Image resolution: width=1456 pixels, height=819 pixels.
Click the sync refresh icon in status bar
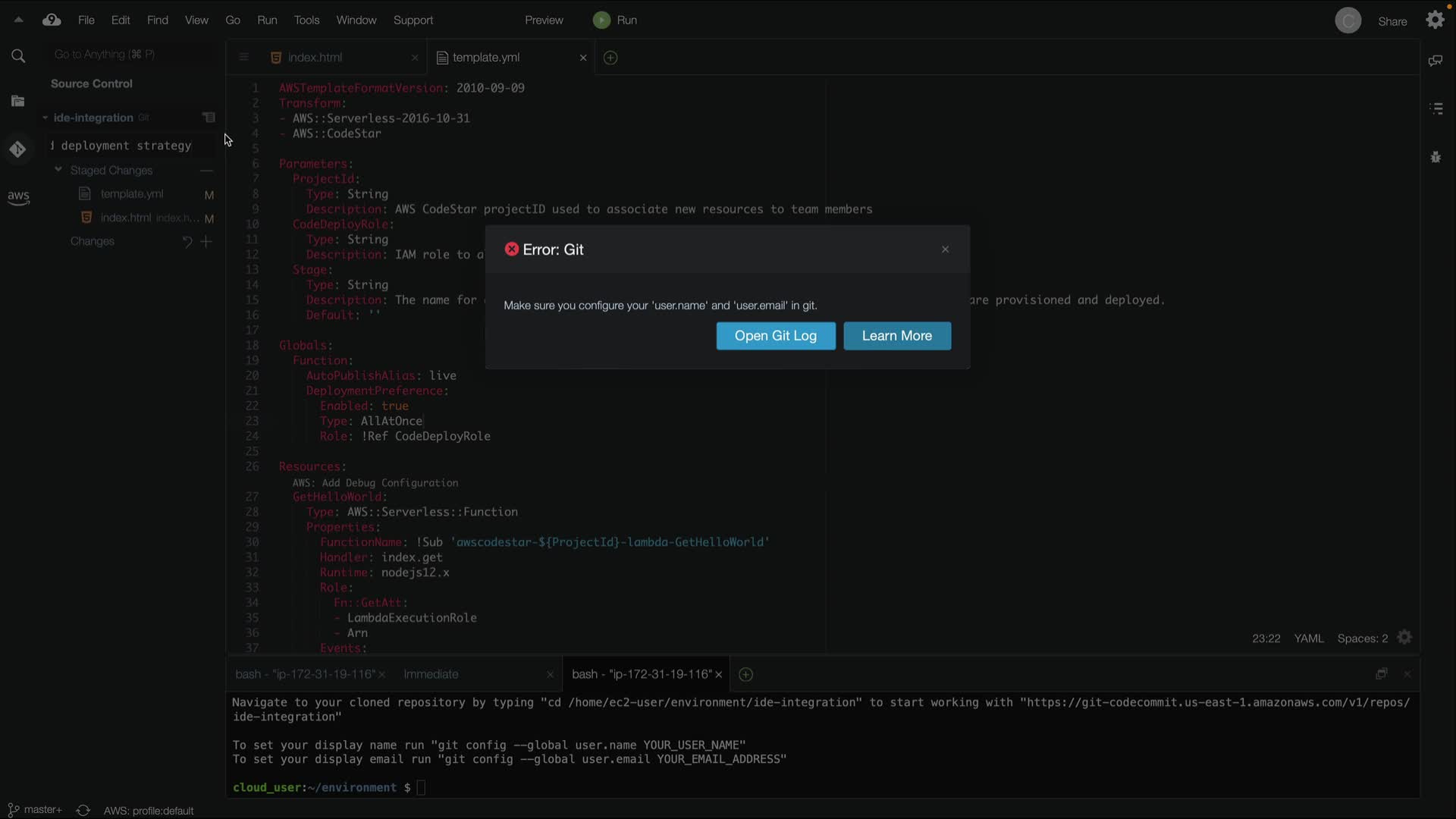[x=83, y=811]
